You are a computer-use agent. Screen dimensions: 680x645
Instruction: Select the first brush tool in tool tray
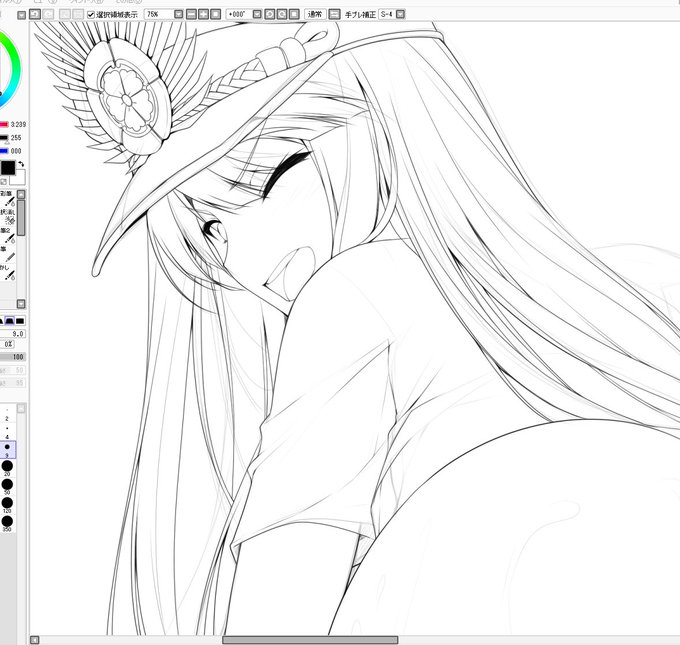tap(8, 198)
